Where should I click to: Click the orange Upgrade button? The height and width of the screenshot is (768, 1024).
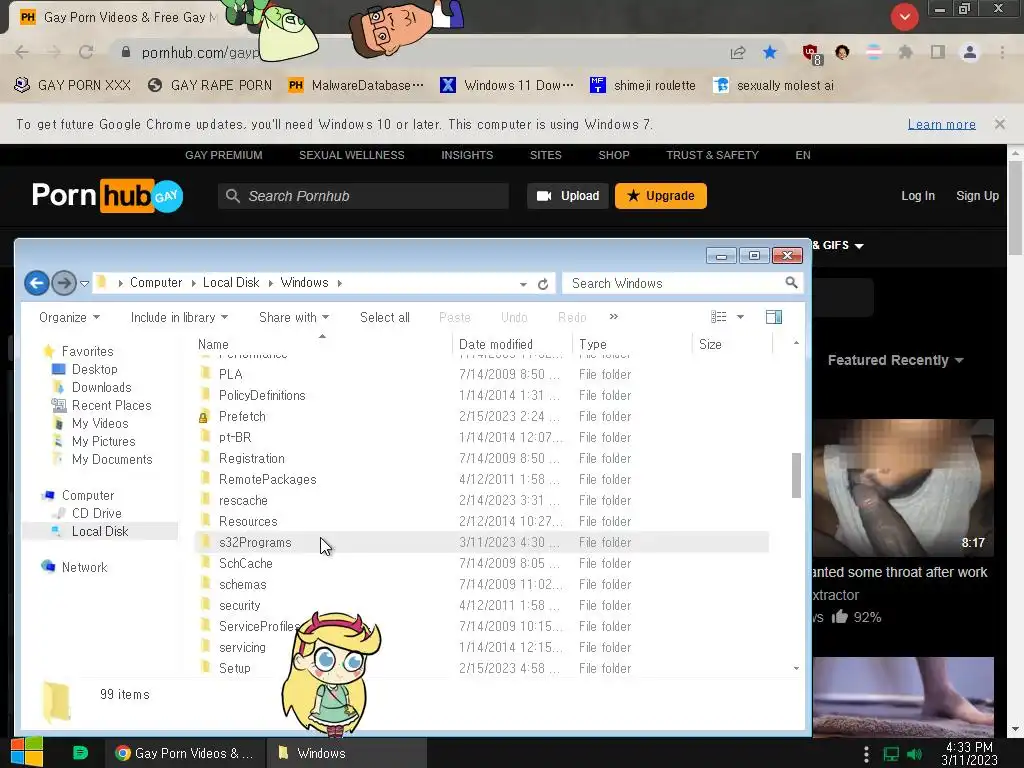[660, 196]
